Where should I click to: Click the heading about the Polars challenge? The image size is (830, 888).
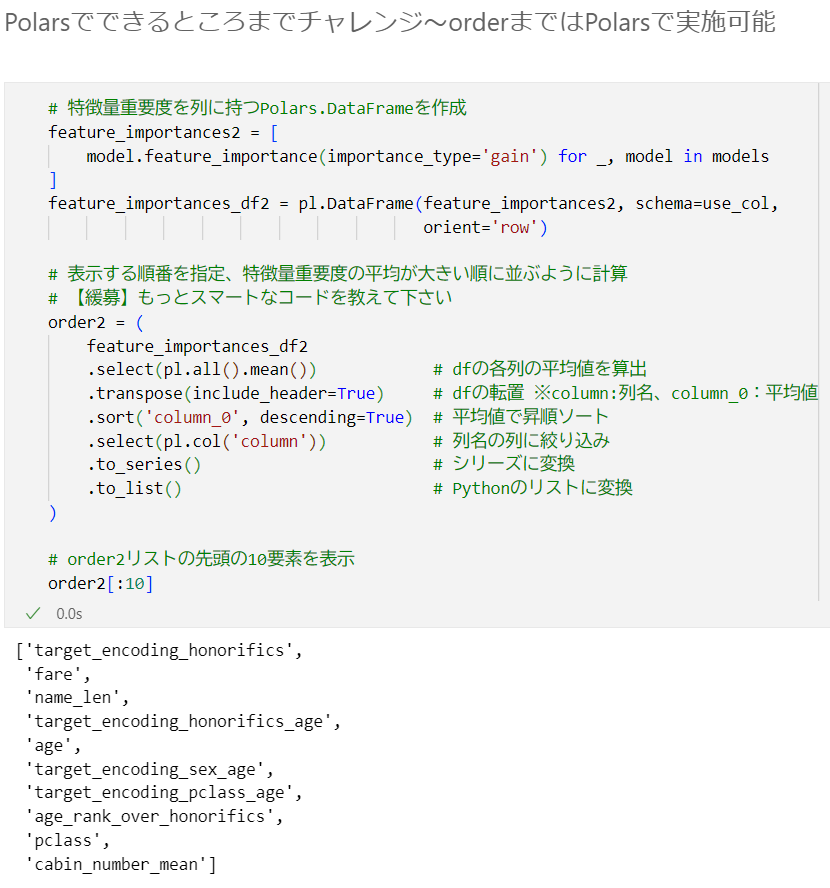390,23
